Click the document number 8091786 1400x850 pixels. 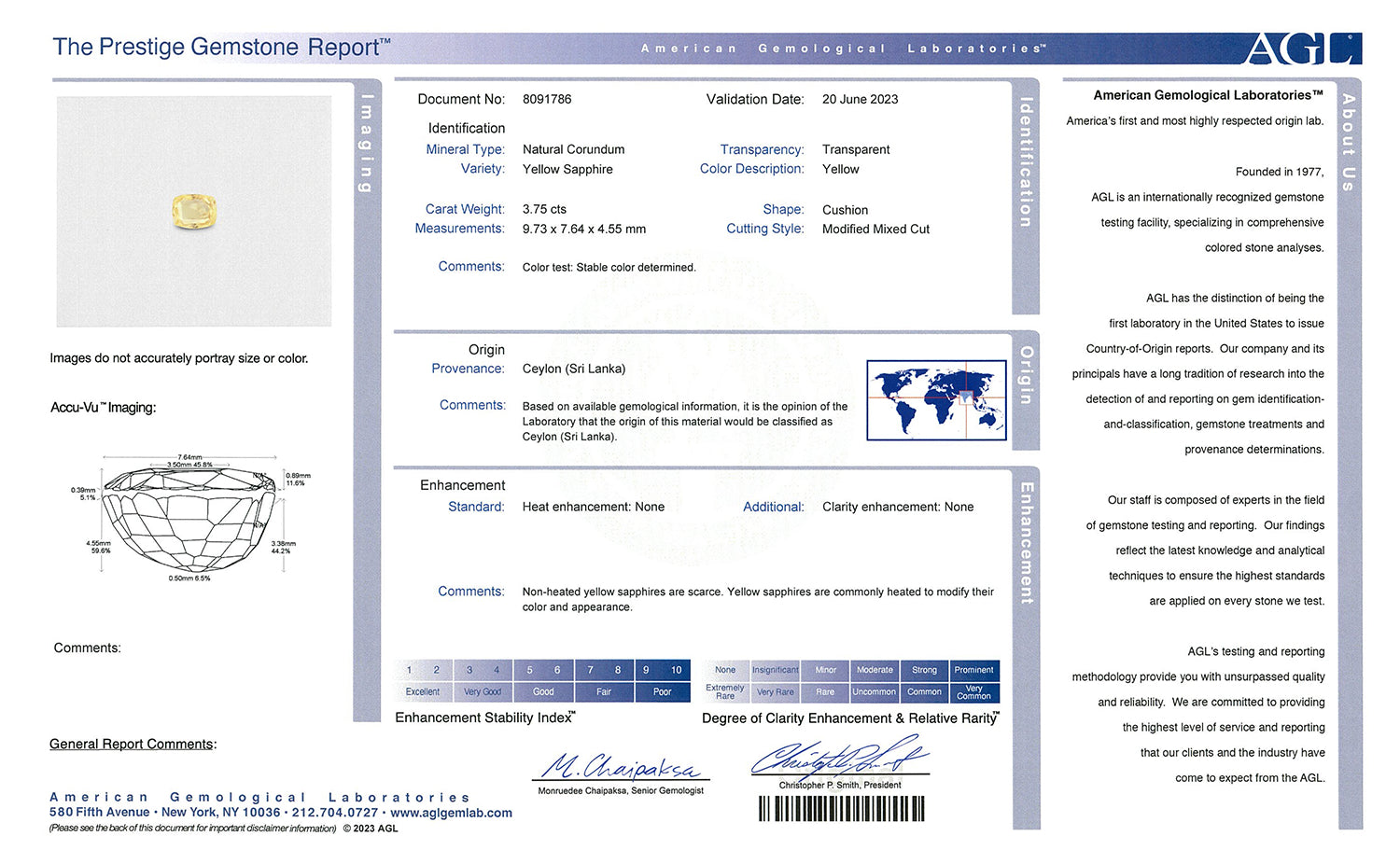tap(547, 99)
